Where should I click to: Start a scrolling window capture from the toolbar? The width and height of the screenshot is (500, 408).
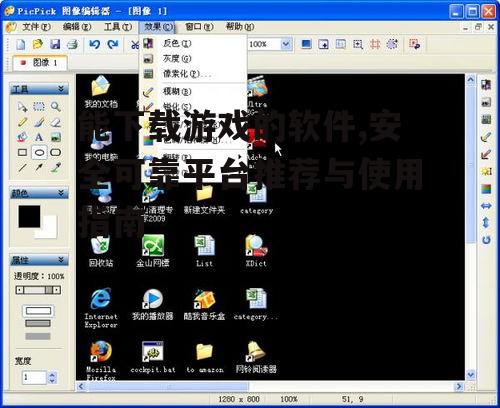340,44
